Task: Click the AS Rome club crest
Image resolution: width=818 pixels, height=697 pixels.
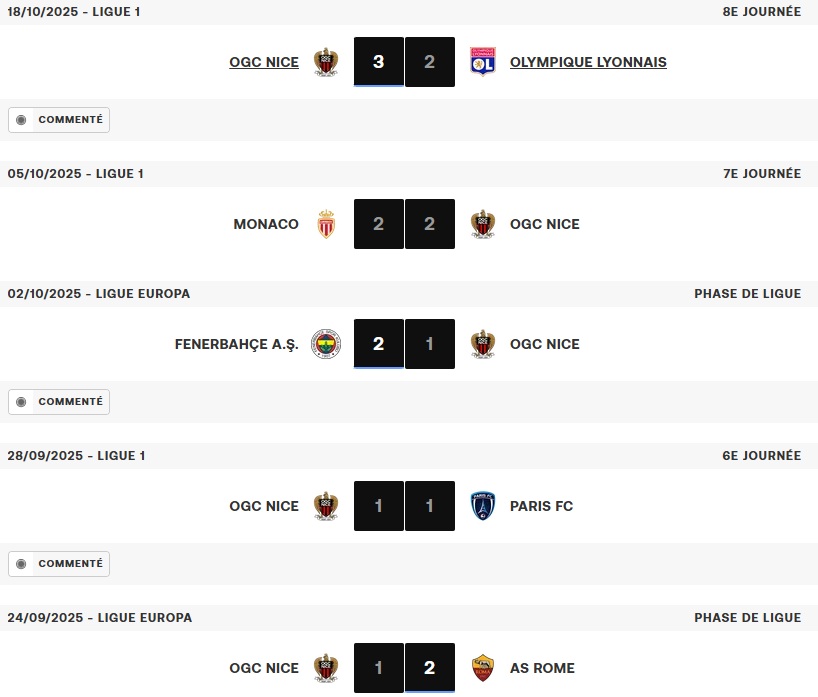Action: pos(483,668)
